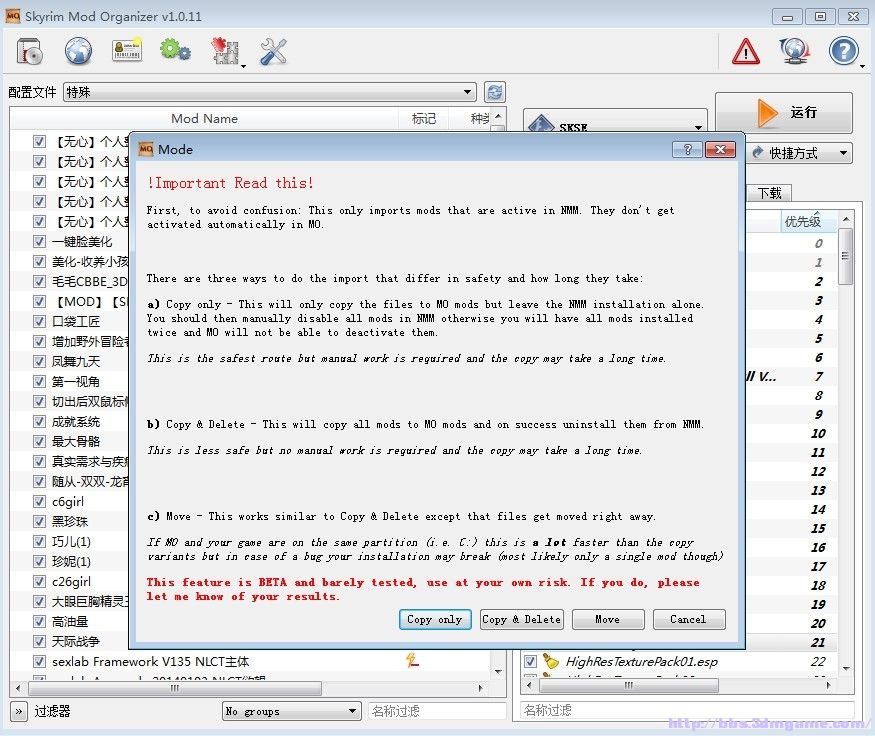Click the red warning triangle icon
875x736 pixels.
pos(746,51)
